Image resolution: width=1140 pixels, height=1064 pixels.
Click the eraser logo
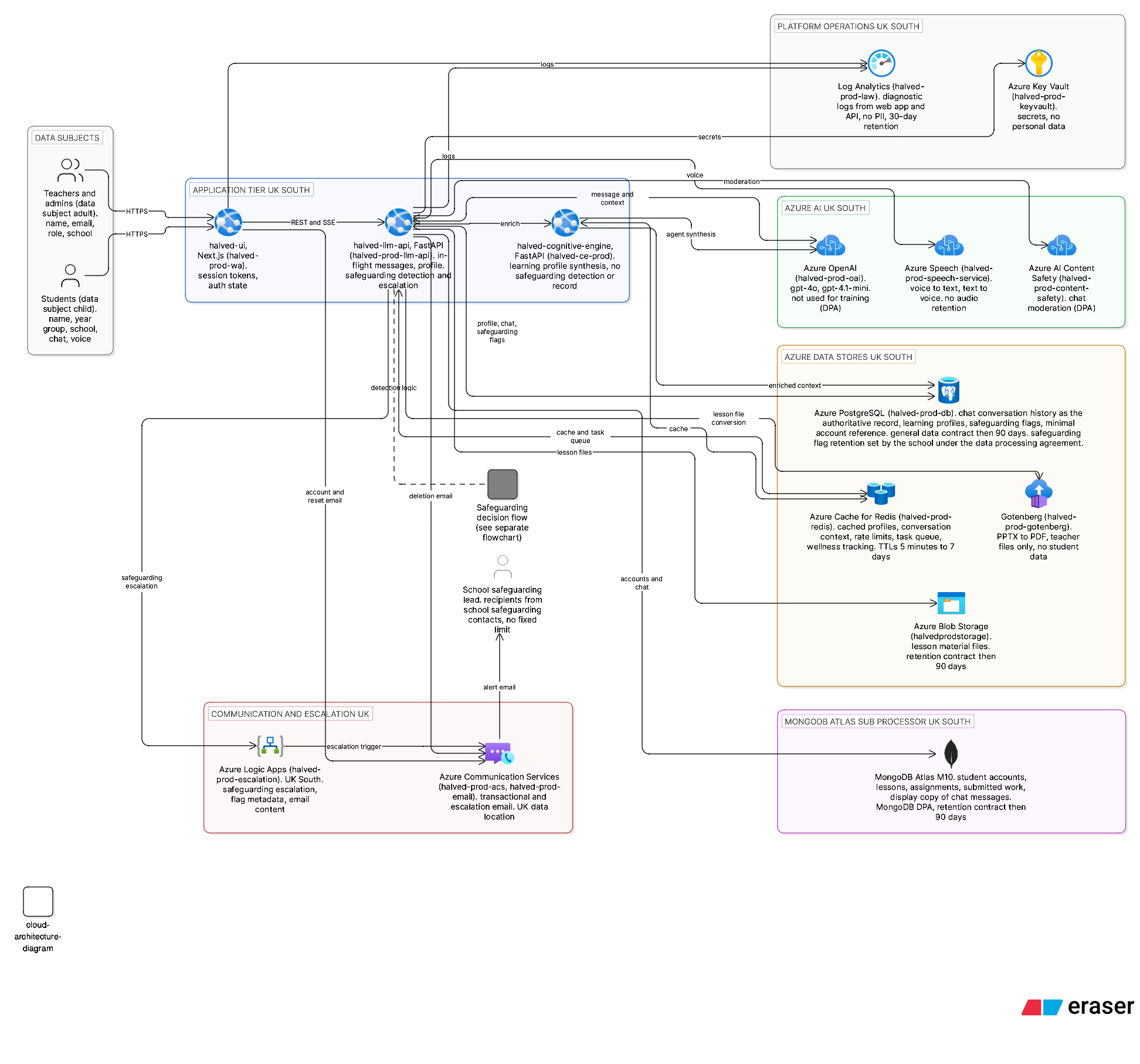1078,1007
